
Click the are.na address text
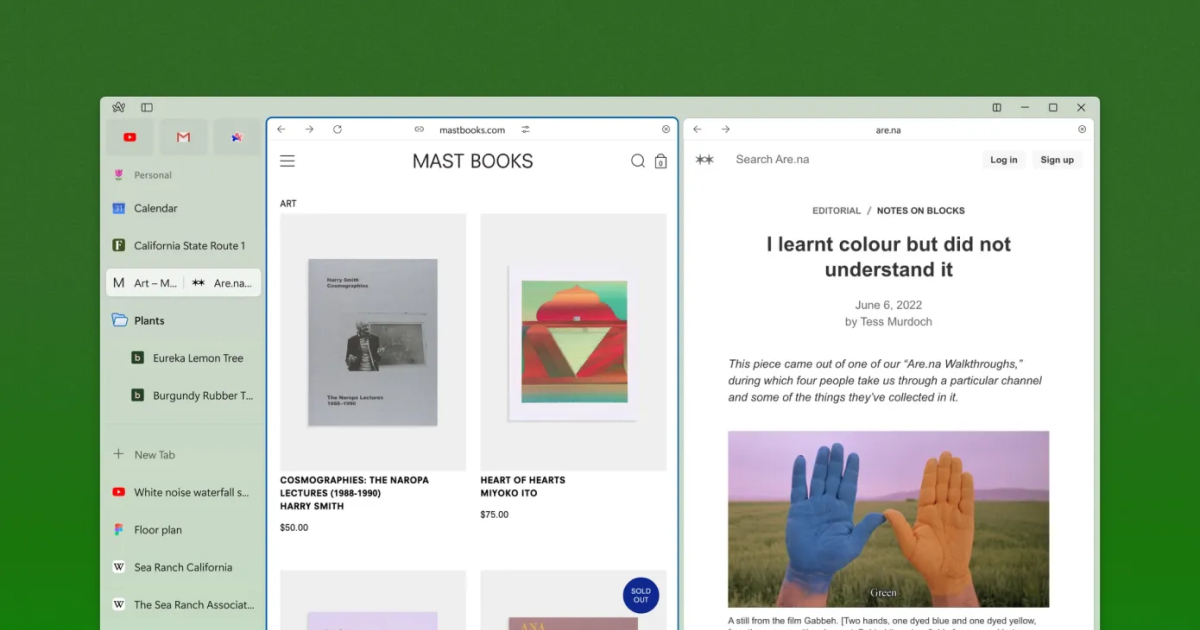[888, 130]
